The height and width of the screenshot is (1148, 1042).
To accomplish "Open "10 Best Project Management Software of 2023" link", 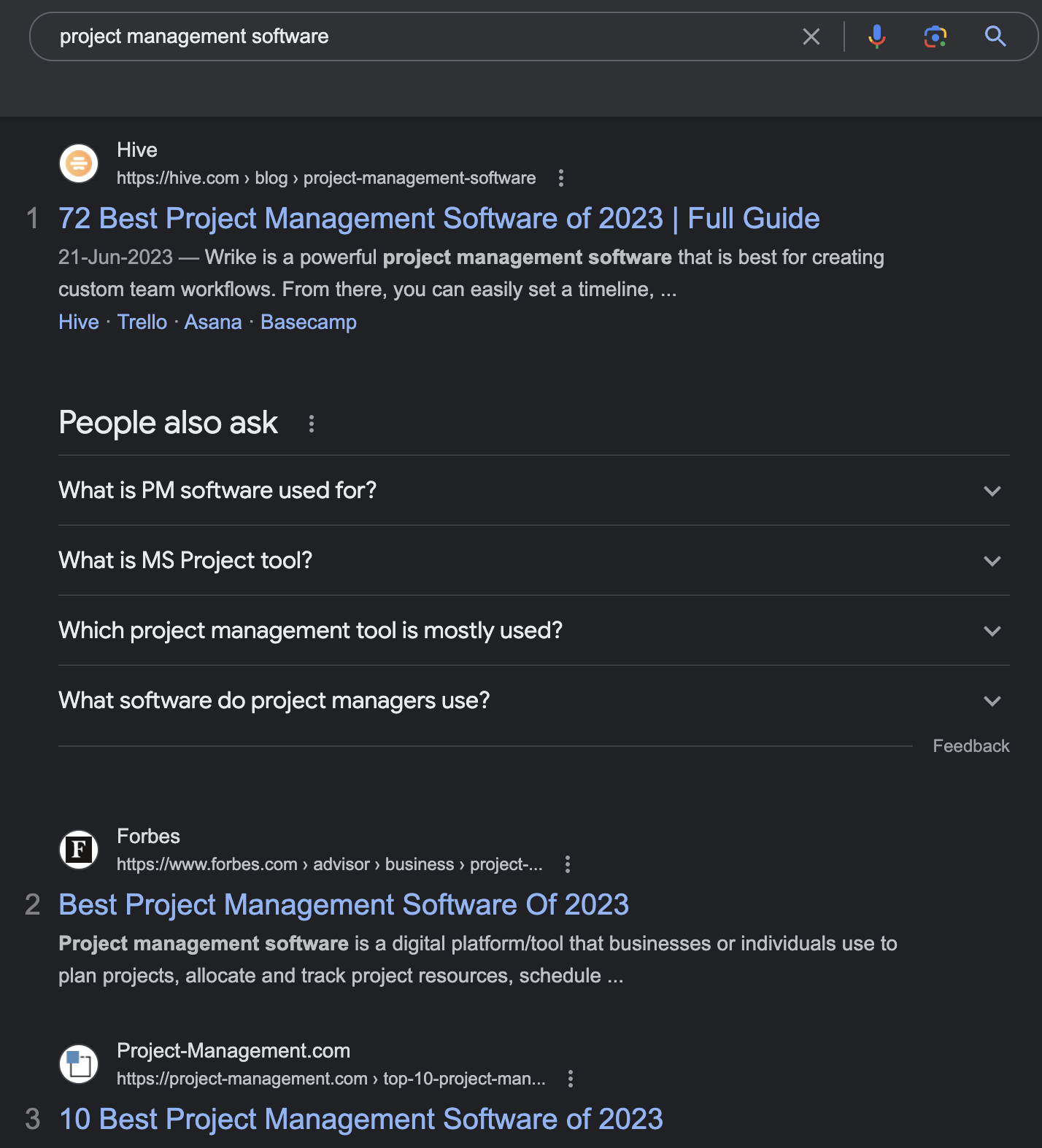I will [x=360, y=1120].
